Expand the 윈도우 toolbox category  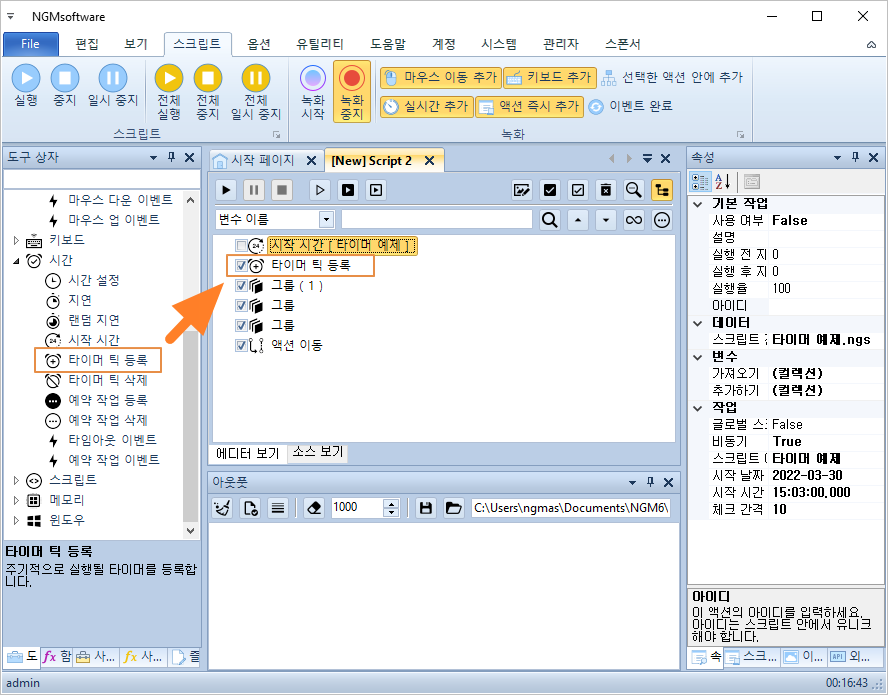[x=16, y=520]
